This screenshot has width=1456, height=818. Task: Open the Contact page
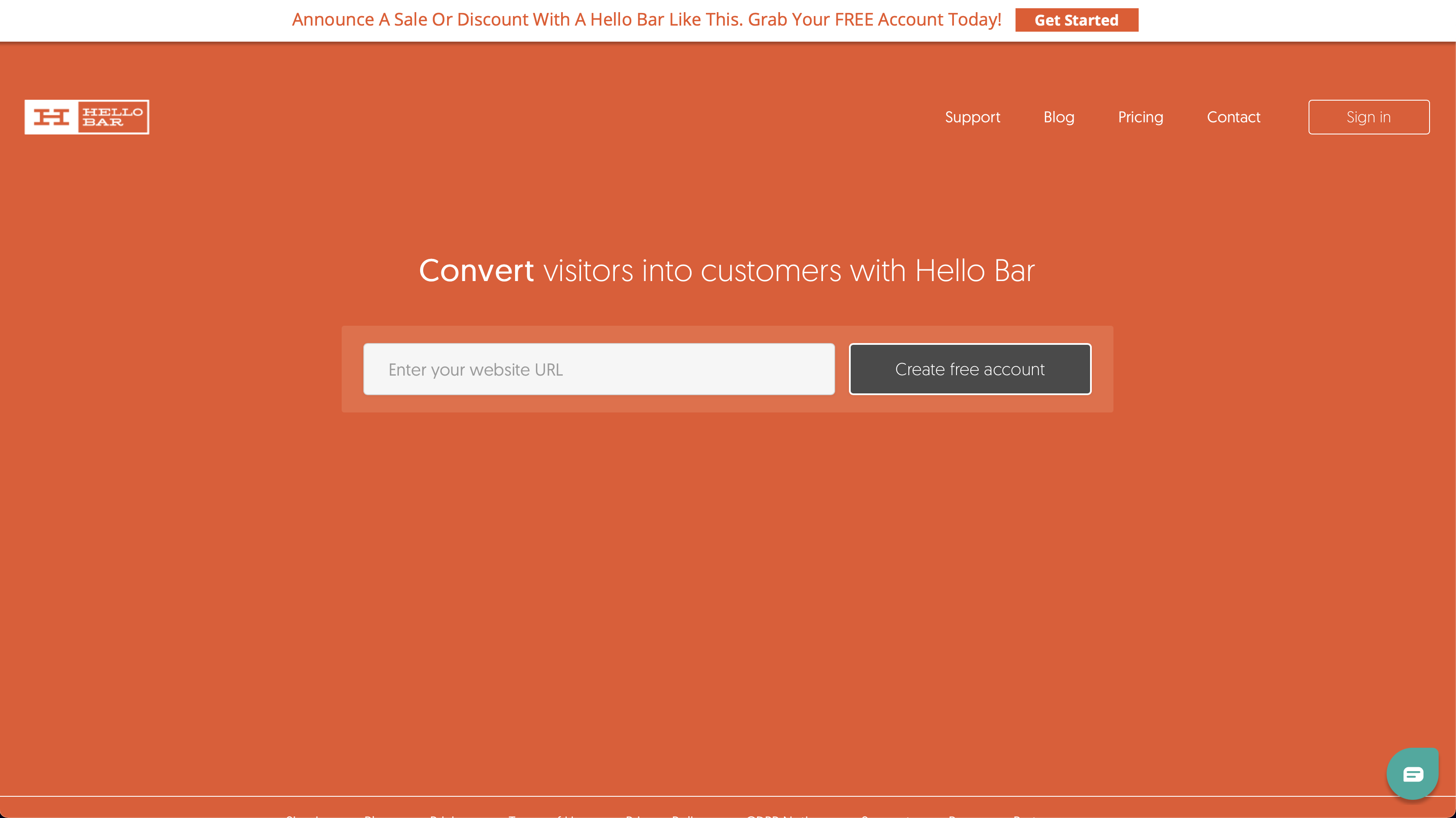(1234, 116)
